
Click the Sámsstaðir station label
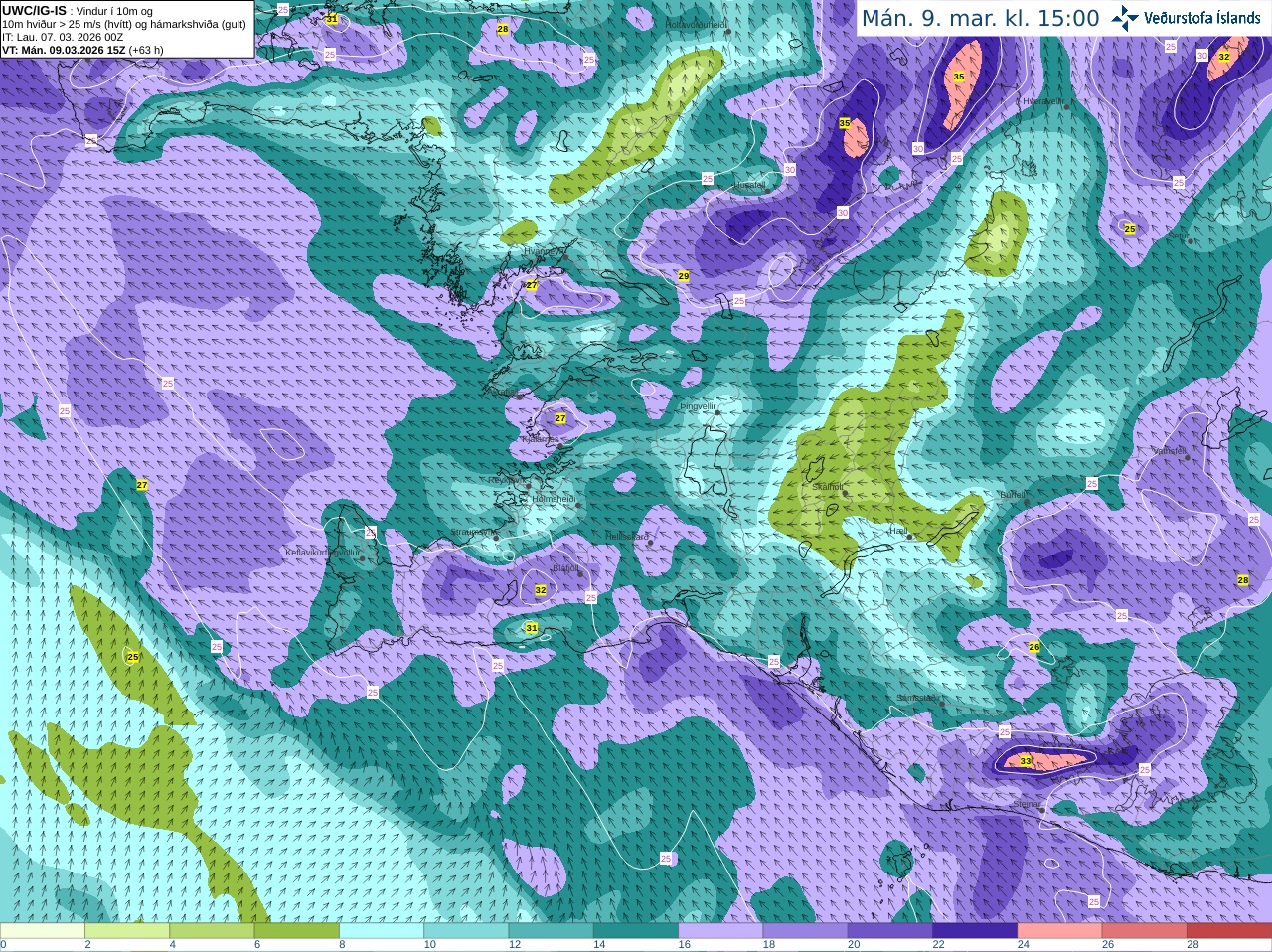pyautogui.click(x=916, y=698)
